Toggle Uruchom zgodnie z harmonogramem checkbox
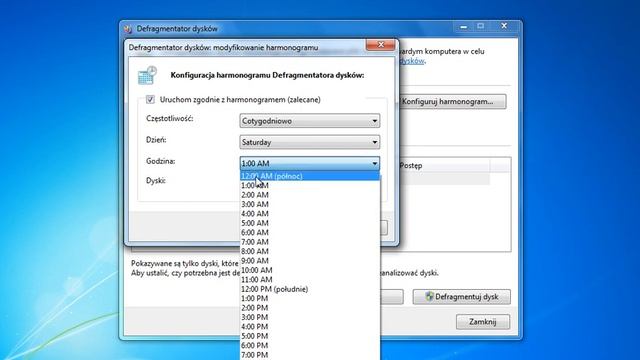640x360 pixels. tap(150, 100)
